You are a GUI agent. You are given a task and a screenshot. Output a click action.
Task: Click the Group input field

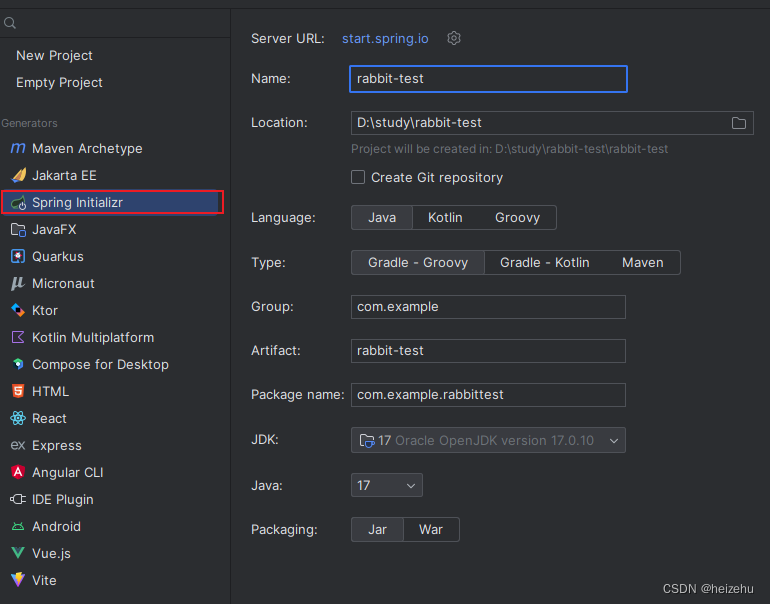[488, 307]
